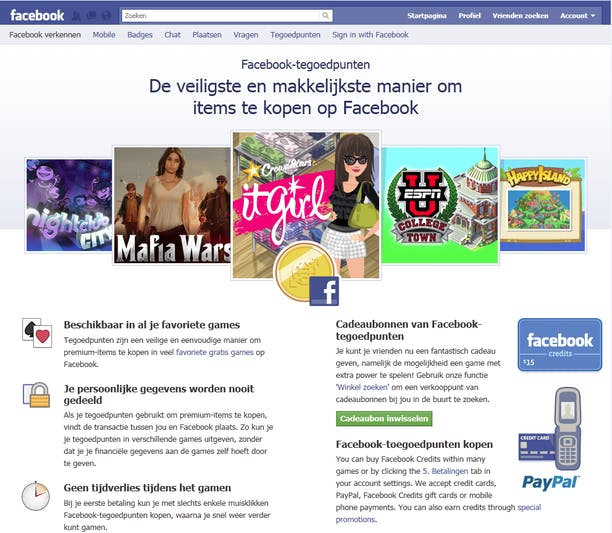This screenshot has height=533, width=612.
Task: Click the search magnifier icon in Zoeken box
Action: [325, 16]
